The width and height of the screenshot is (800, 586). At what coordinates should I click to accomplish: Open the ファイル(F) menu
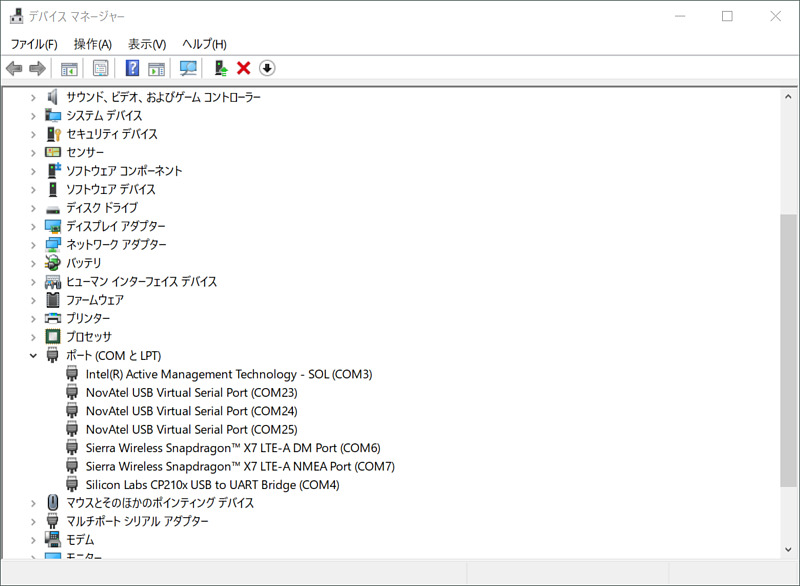pos(34,44)
